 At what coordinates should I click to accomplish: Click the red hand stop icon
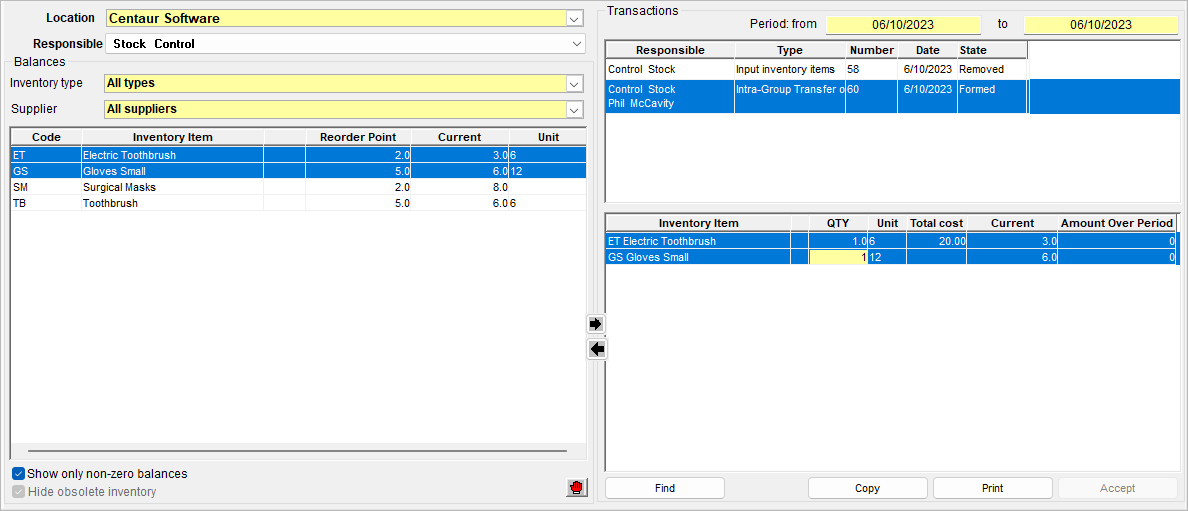click(577, 487)
